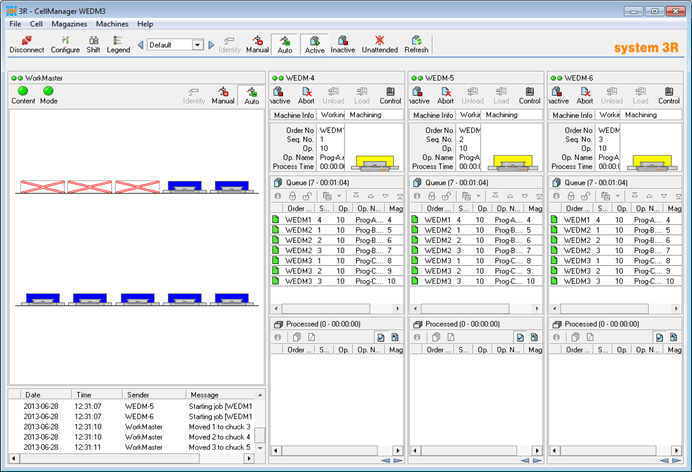Click the Unattended toolbar icon
692x472 pixels.
[380, 45]
